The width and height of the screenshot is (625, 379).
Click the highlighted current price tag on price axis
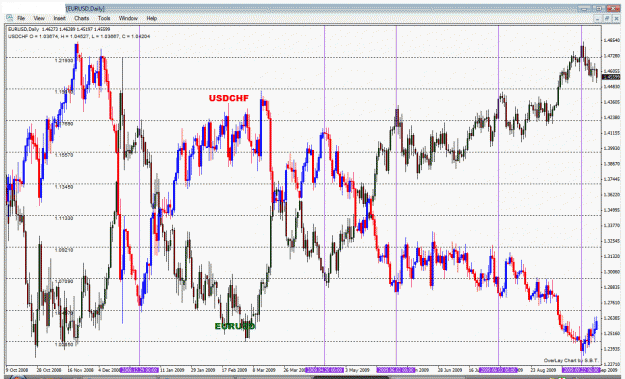(611, 77)
